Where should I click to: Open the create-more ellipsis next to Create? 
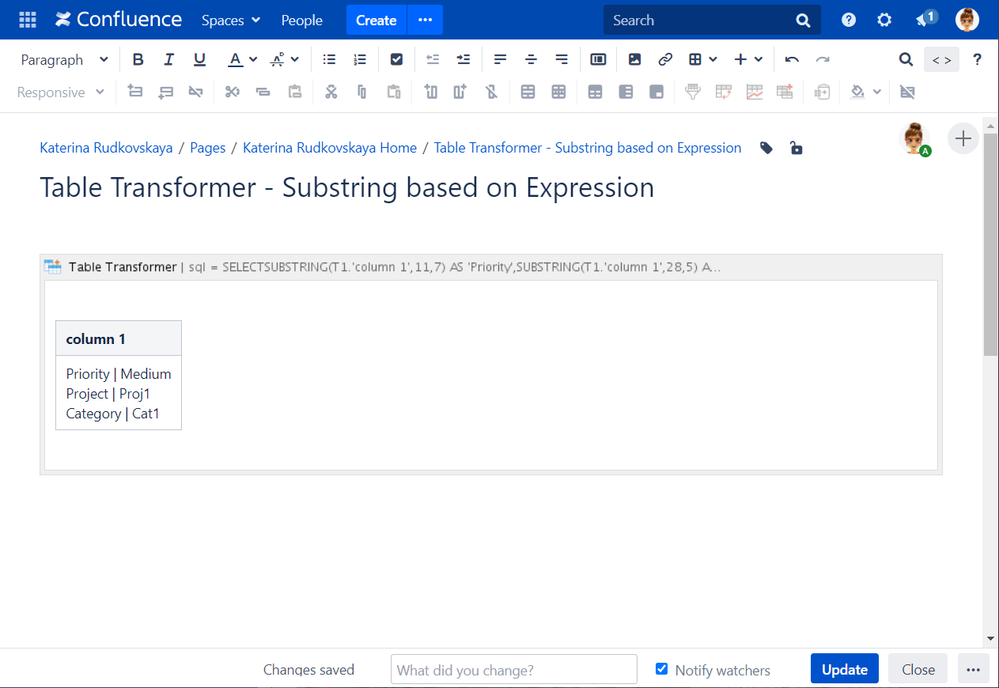point(425,20)
